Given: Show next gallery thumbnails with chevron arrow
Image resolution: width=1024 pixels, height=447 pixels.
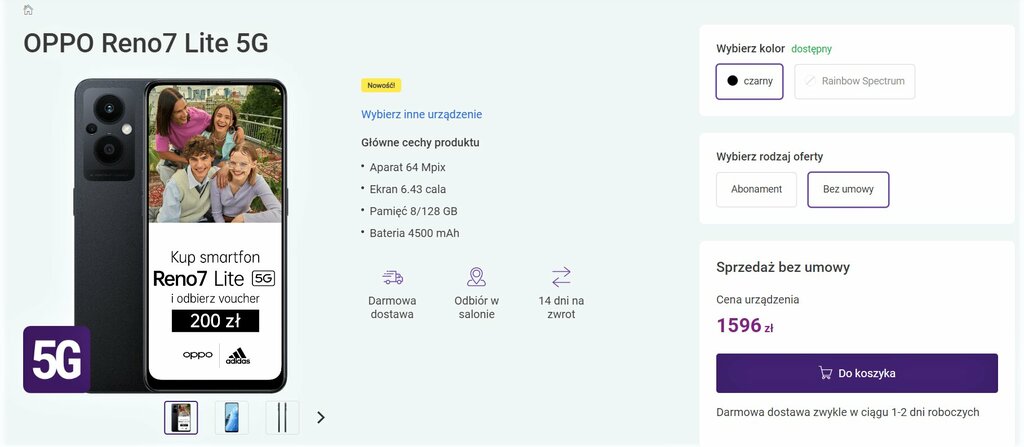Looking at the screenshot, I should 321,417.
